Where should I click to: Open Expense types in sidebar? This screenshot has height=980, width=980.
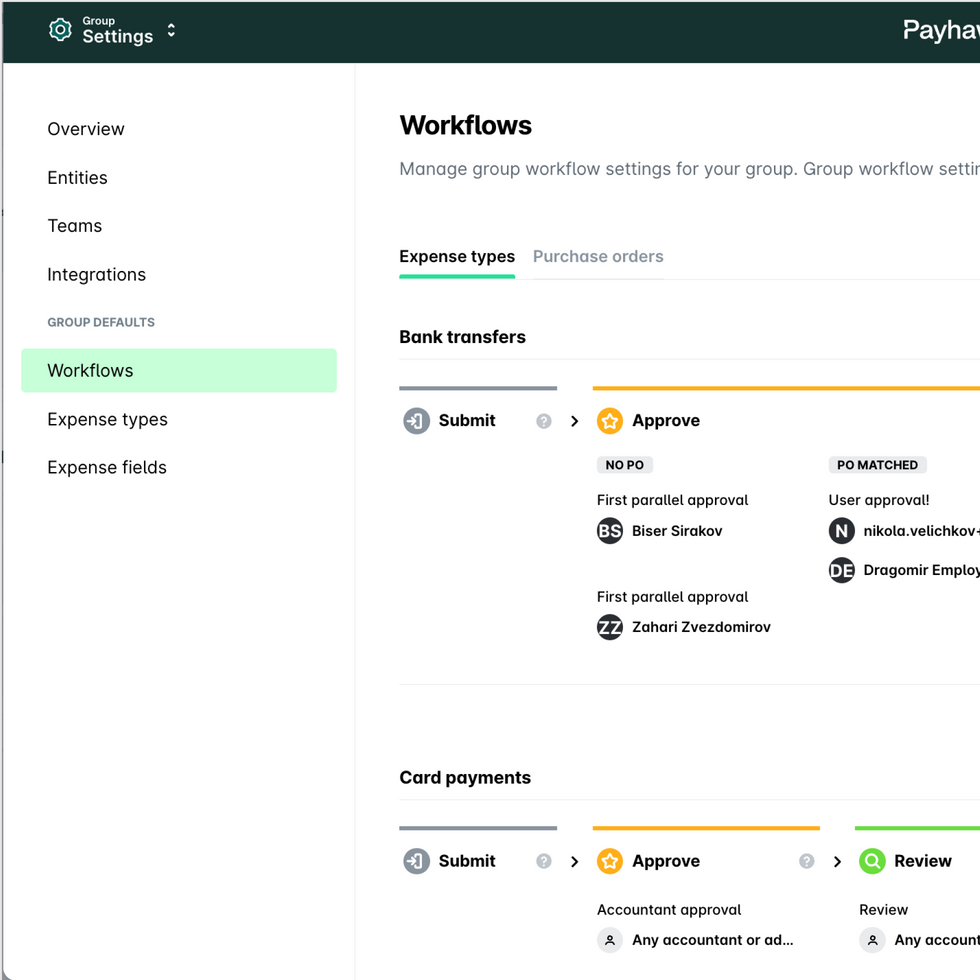(108, 419)
